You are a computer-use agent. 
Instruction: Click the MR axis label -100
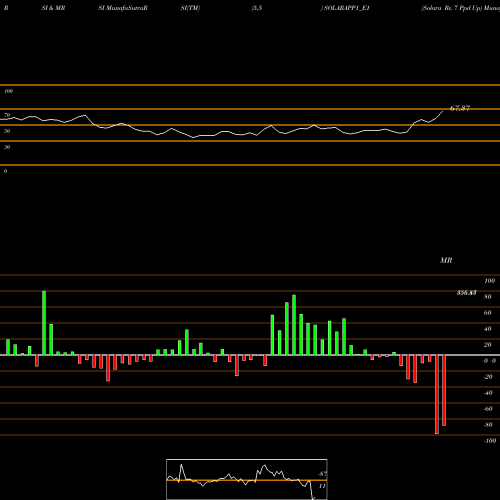tap(490, 441)
